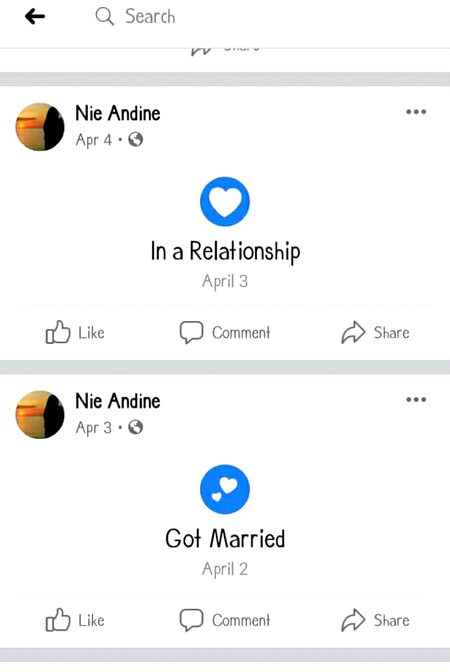Open the In a Relationship life event title
Screen dimensions: 450x672
pos(225,251)
